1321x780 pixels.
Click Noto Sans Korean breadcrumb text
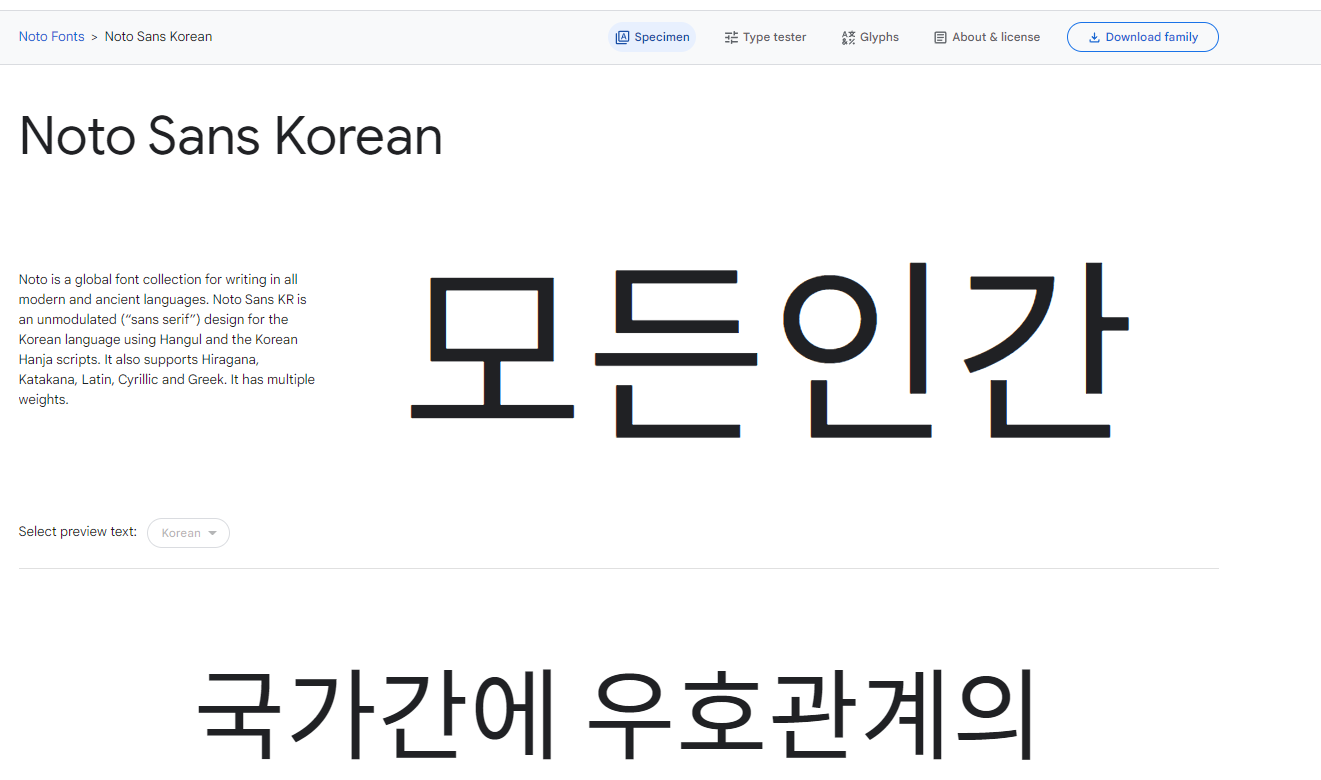[x=158, y=37]
